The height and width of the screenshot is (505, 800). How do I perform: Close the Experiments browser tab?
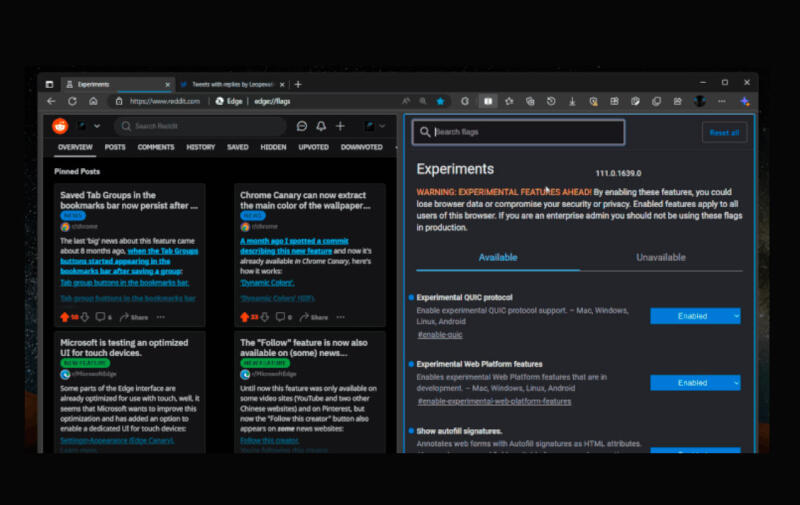(167, 84)
